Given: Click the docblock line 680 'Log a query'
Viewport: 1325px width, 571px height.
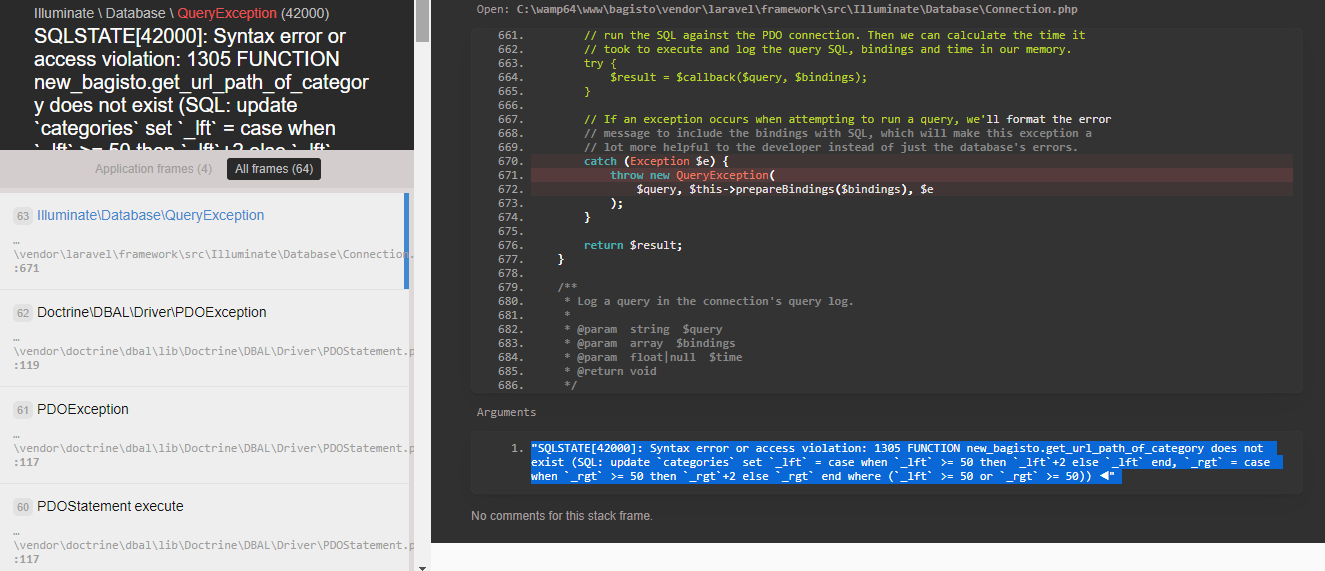Looking at the screenshot, I should click(x=709, y=301).
